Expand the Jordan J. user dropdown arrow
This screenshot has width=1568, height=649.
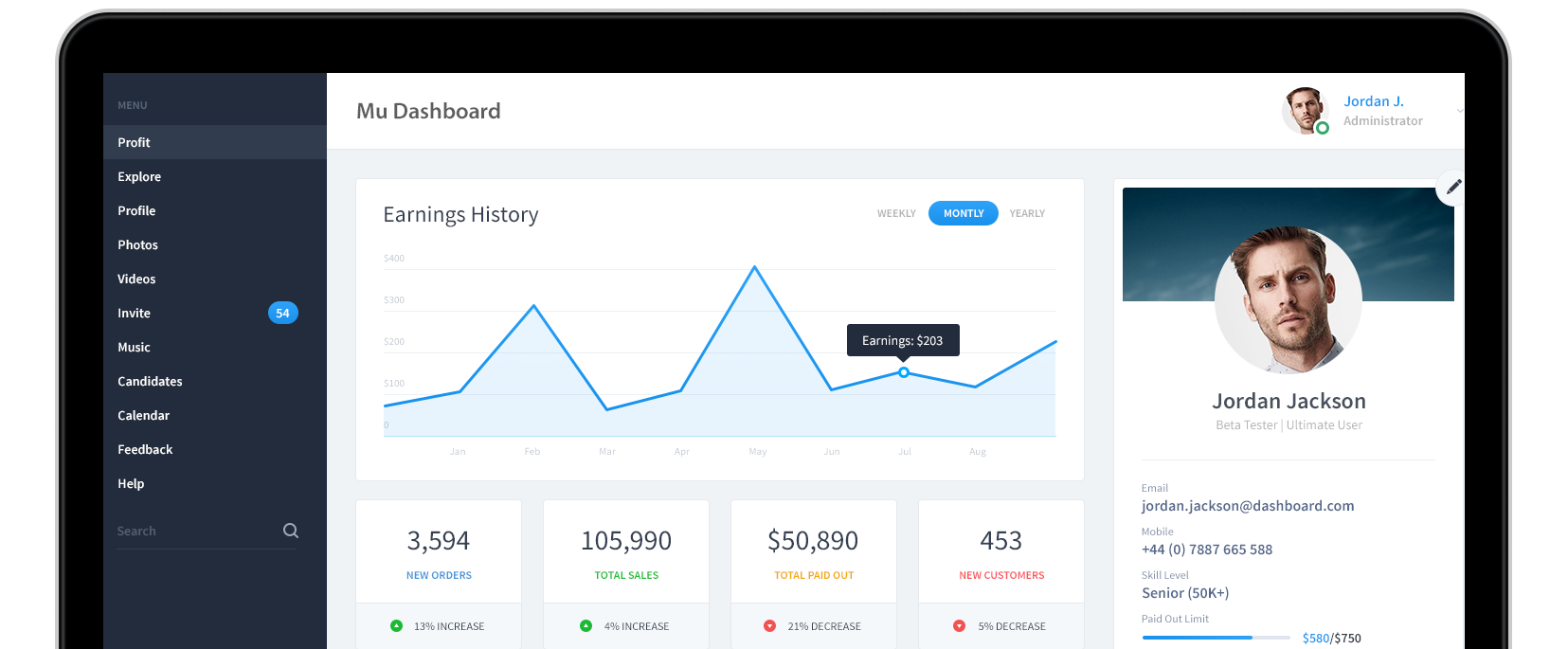tap(1459, 111)
